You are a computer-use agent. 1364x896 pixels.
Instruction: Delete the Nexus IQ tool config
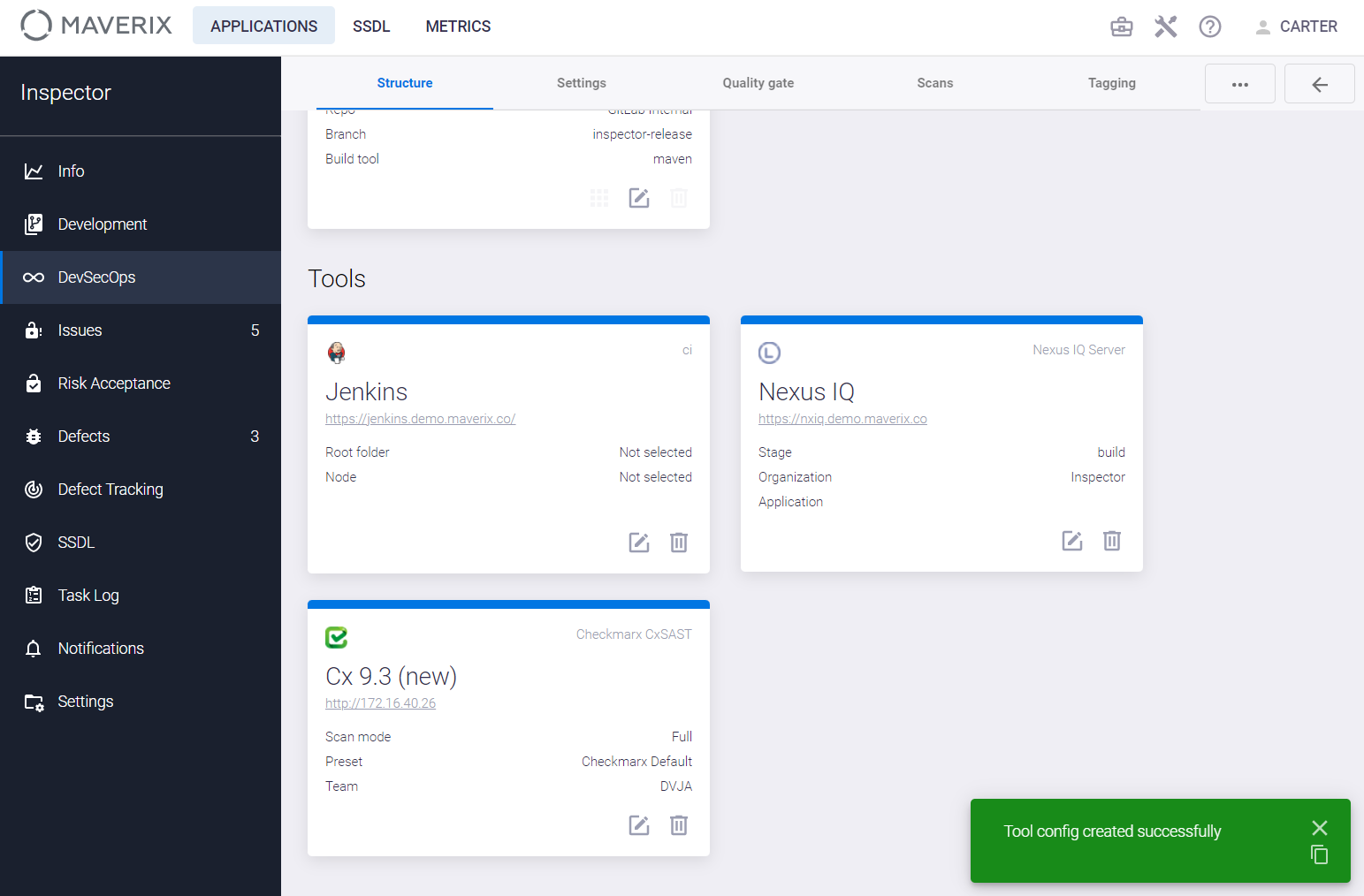pyautogui.click(x=1112, y=541)
